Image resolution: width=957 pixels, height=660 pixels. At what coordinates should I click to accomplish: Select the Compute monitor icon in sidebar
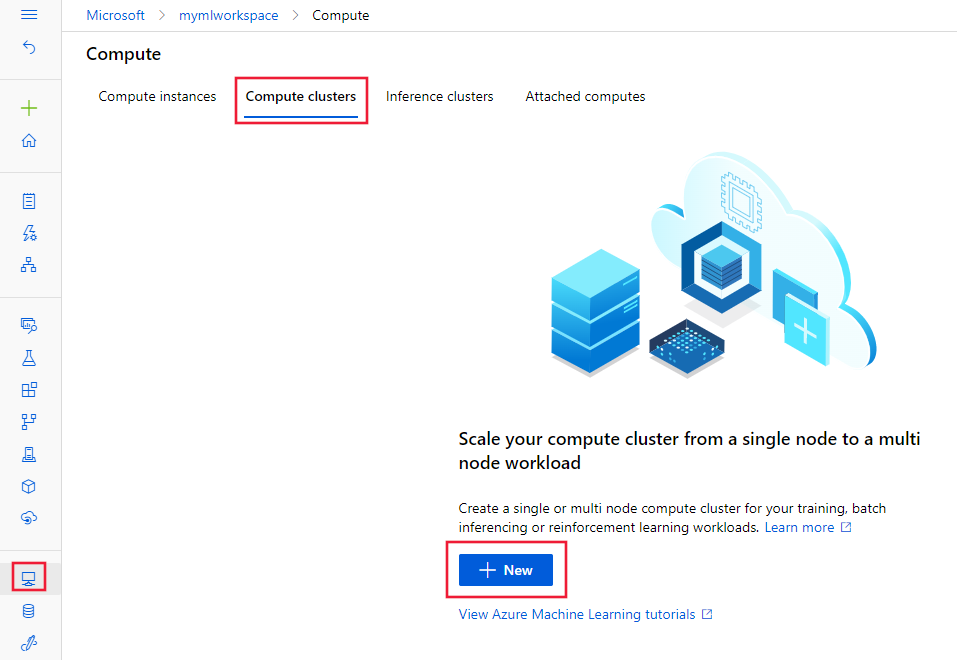point(29,578)
